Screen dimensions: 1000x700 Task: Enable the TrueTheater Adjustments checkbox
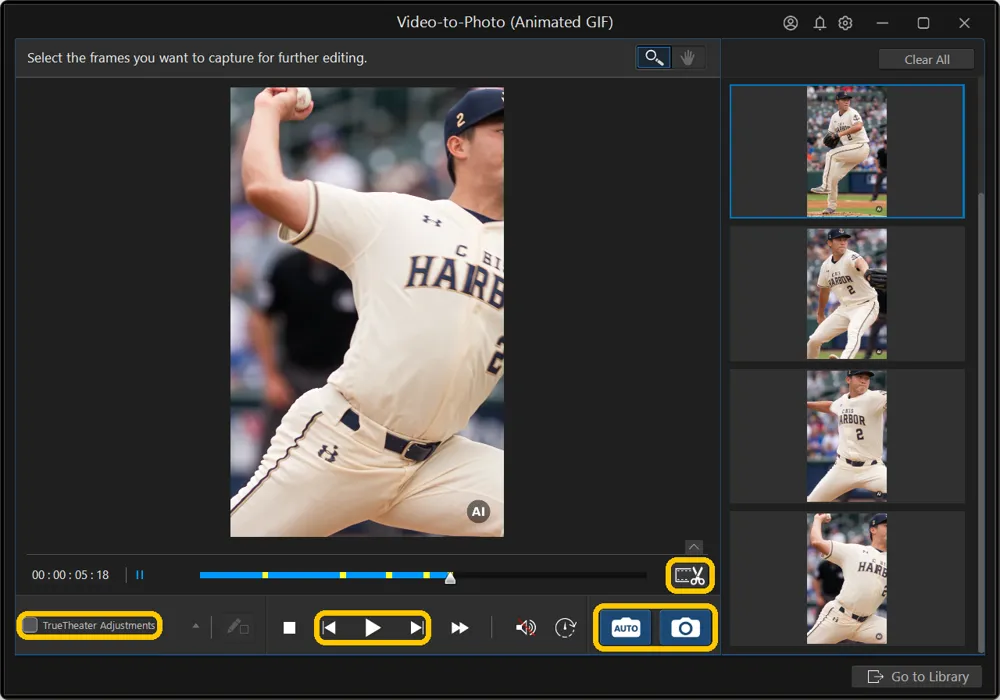(30, 625)
